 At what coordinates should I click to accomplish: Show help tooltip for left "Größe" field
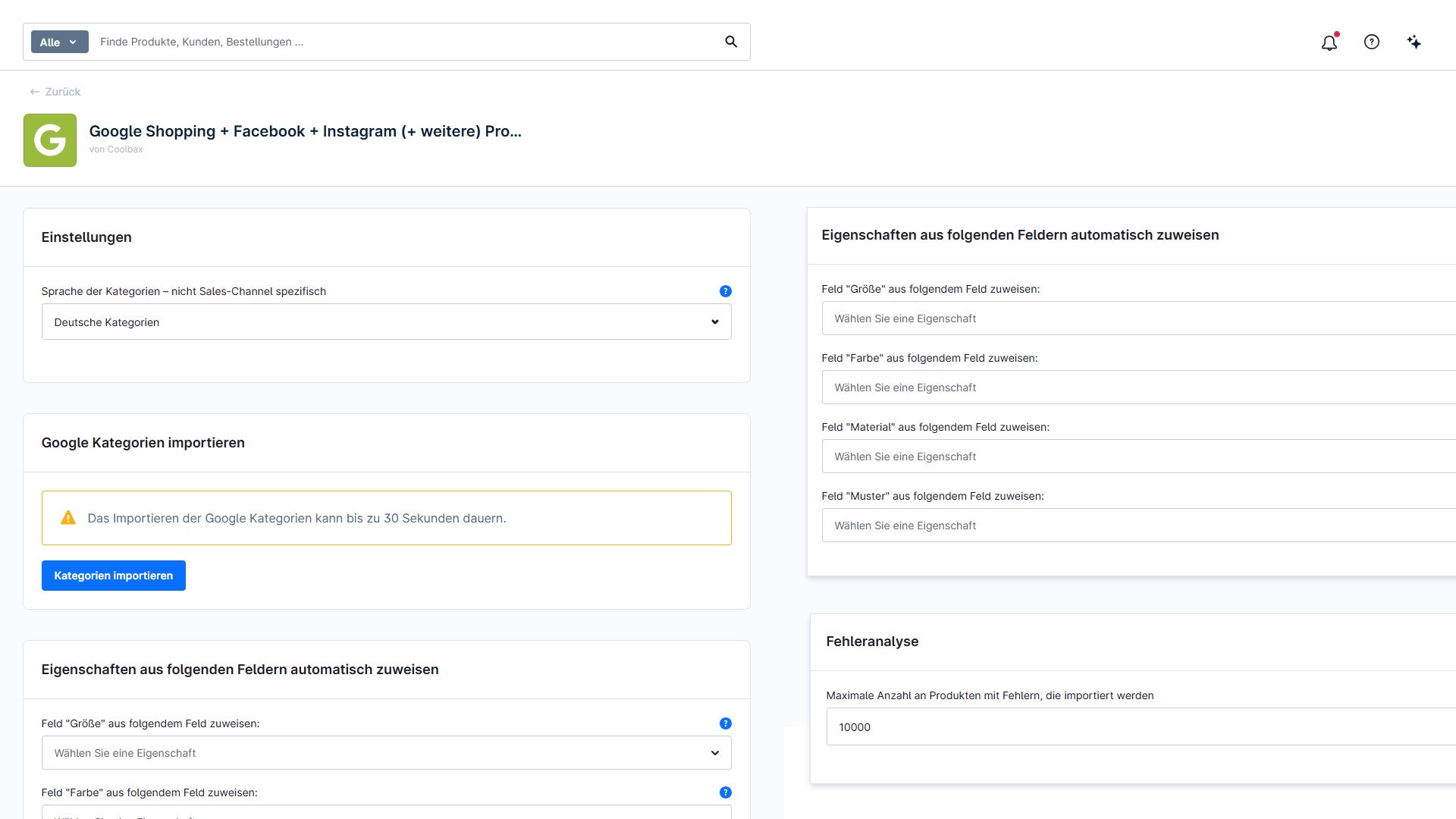tap(726, 723)
